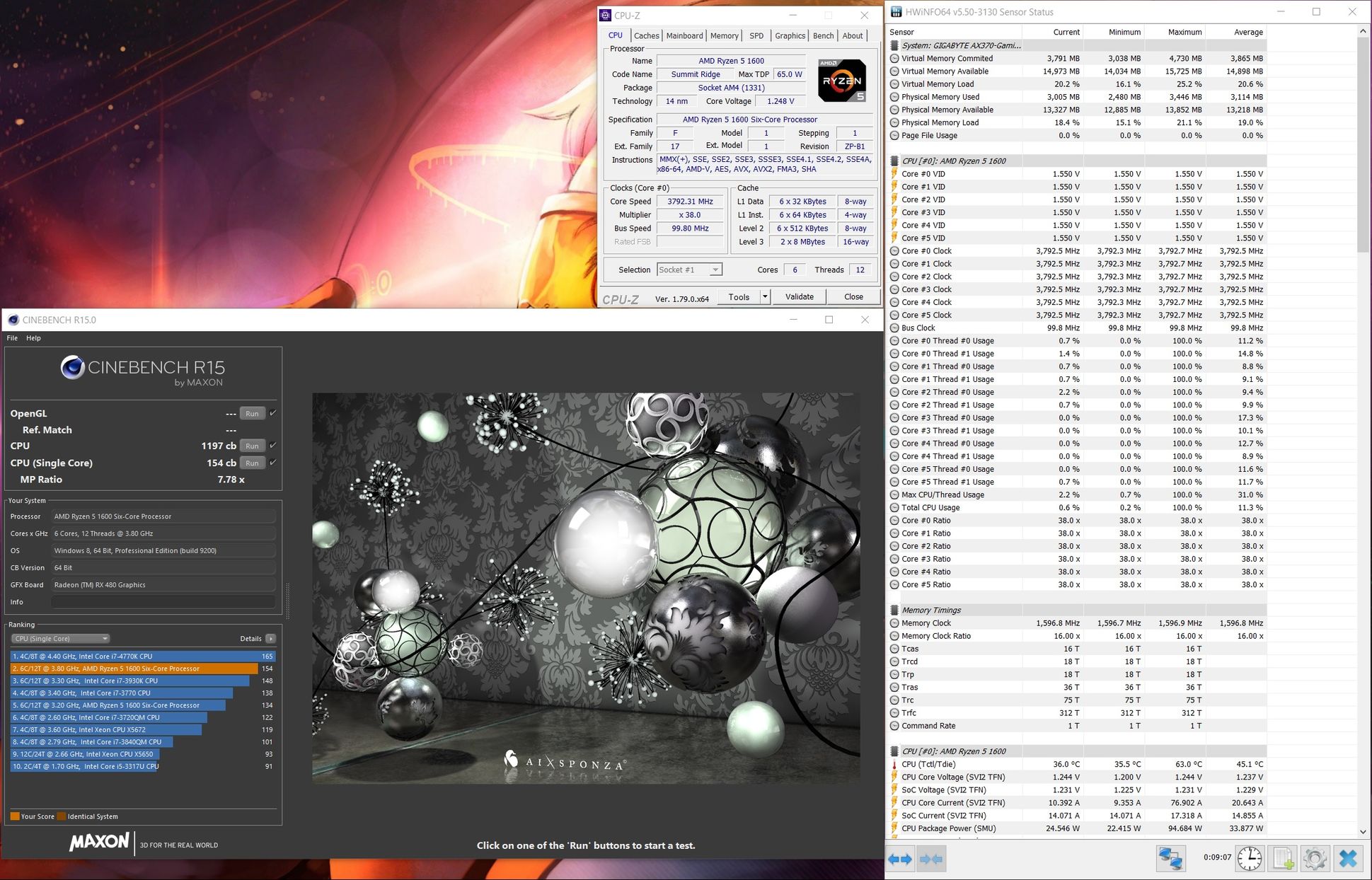The width and height of the screenshot is (1372, 880).
Task: Click HWiNFO scrollbar up arrow
Action: (1363, 31)
